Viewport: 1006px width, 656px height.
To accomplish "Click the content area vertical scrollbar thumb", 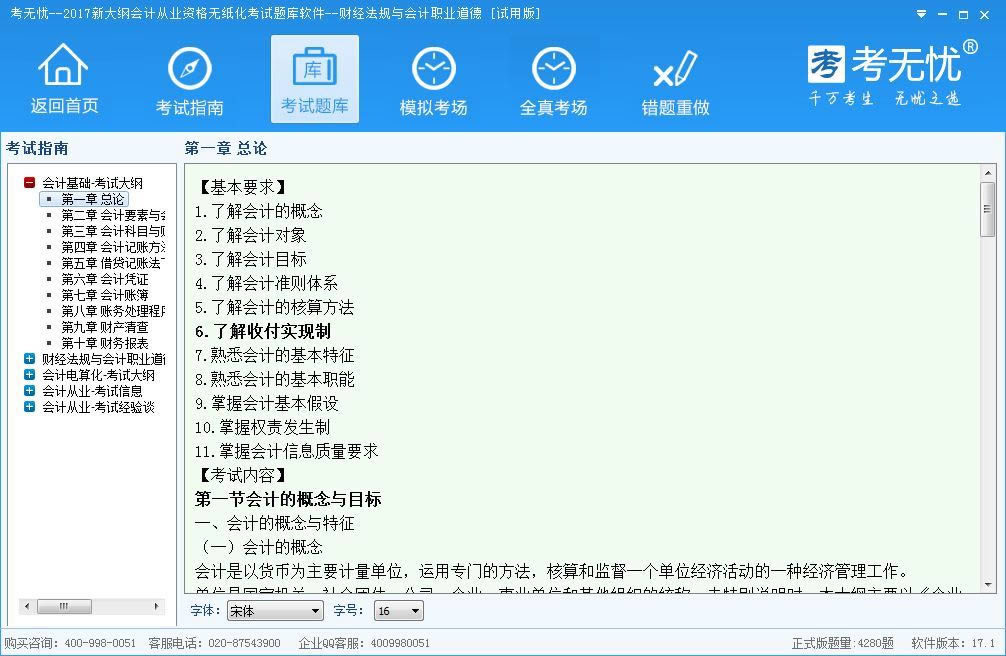I will 988,209.
